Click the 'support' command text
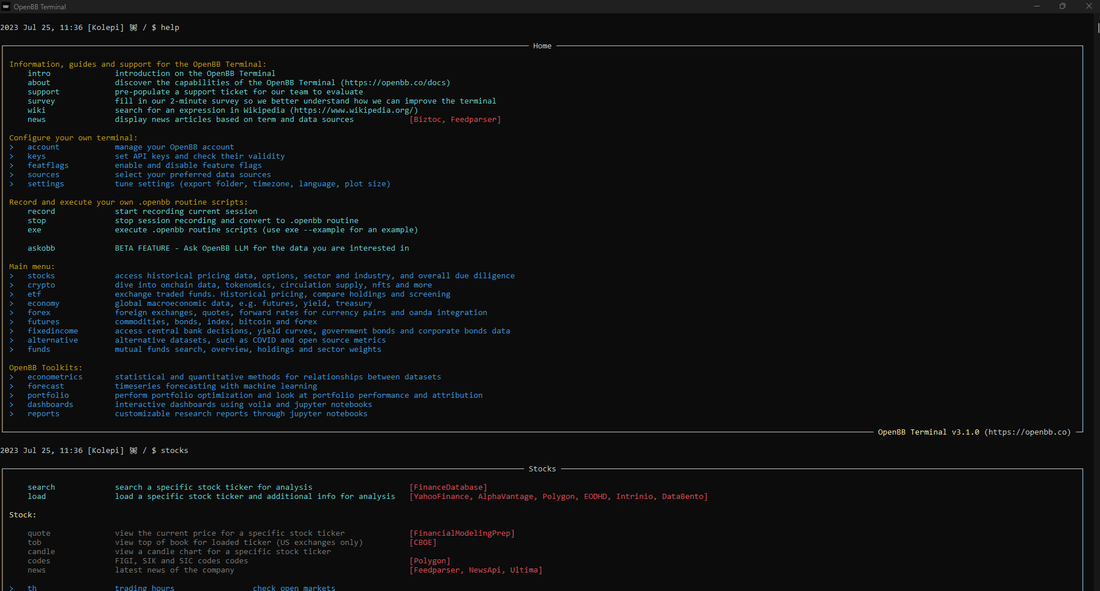 [x=43, y=91]
